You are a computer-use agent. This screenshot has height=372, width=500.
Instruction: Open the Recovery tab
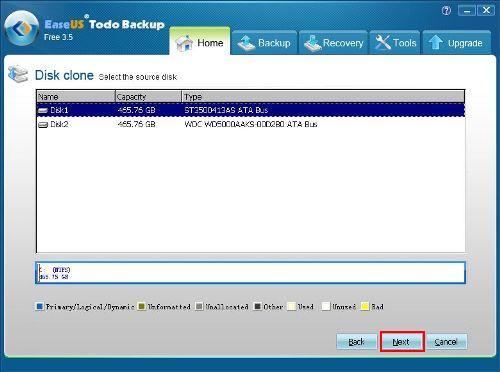click(333, 42)
